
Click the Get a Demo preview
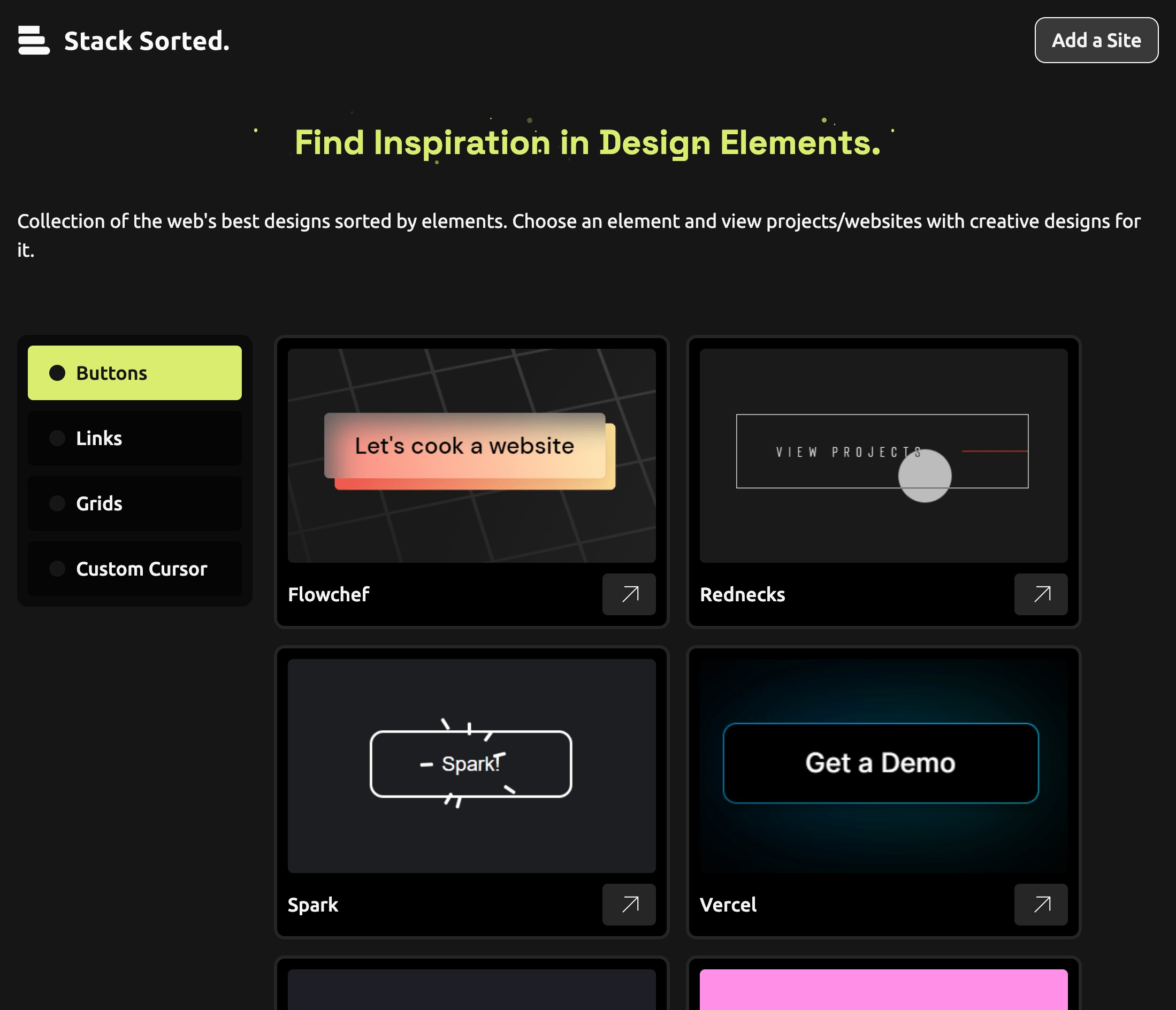(883, 766)
